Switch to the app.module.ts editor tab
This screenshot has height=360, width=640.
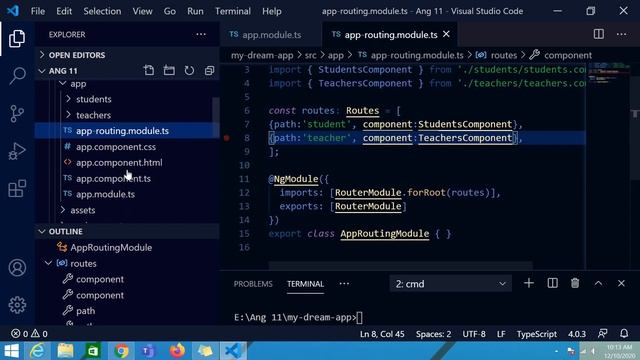click(271, 35)
